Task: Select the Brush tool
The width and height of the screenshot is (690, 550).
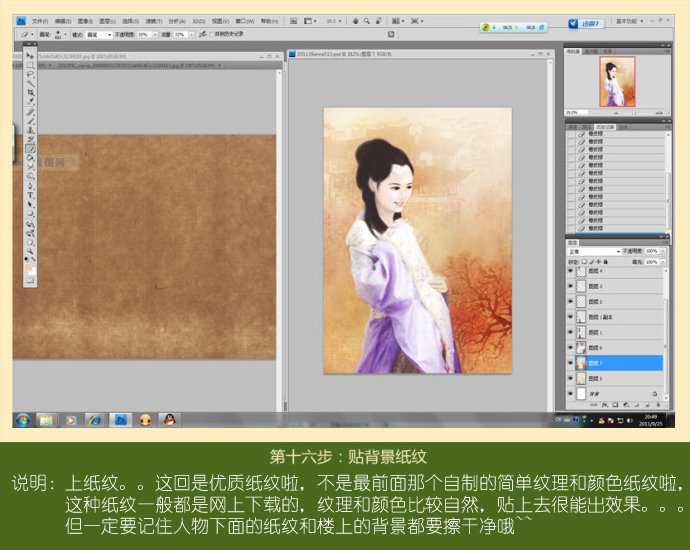Action: pyautogui.click(x=30, y=121)
